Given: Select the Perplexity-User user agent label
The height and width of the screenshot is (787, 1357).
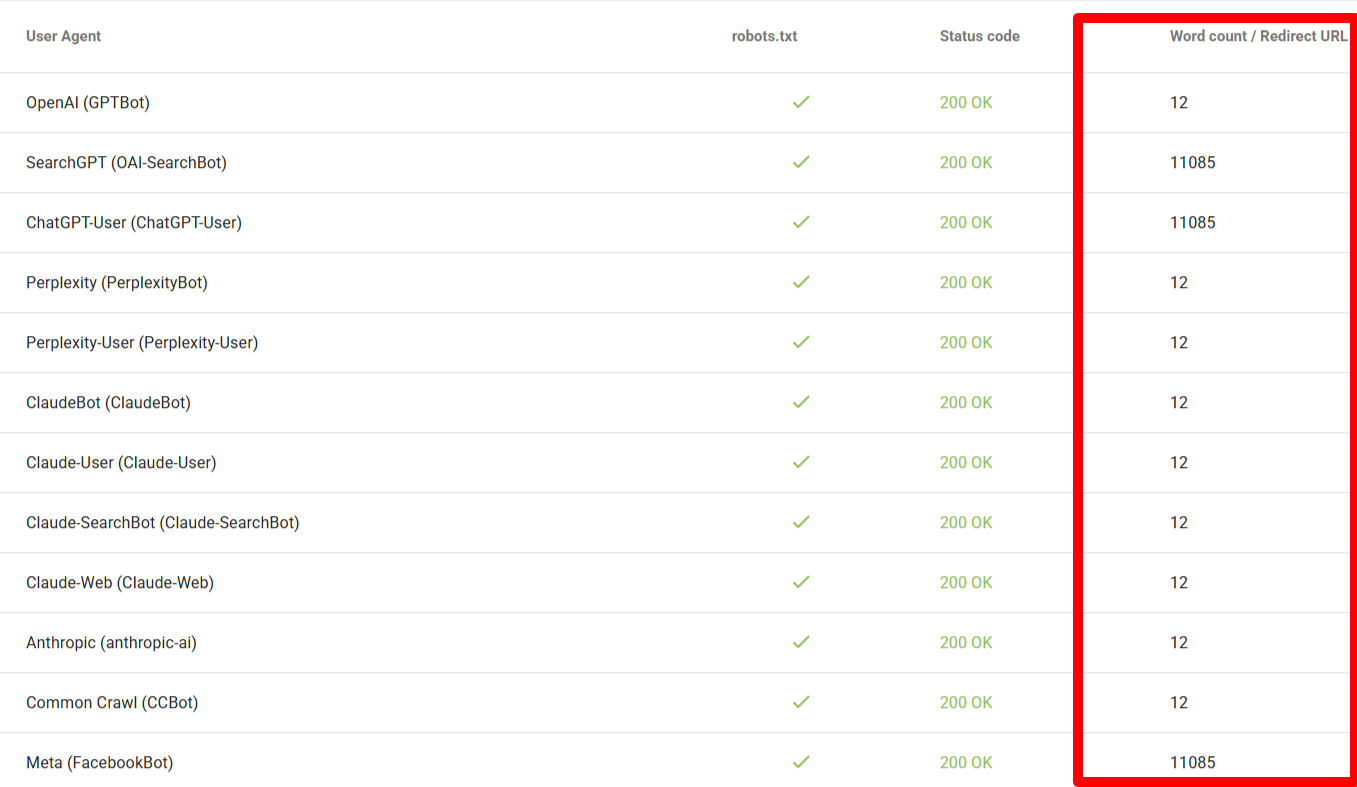Looking at the screenshot, I should 142,342.
